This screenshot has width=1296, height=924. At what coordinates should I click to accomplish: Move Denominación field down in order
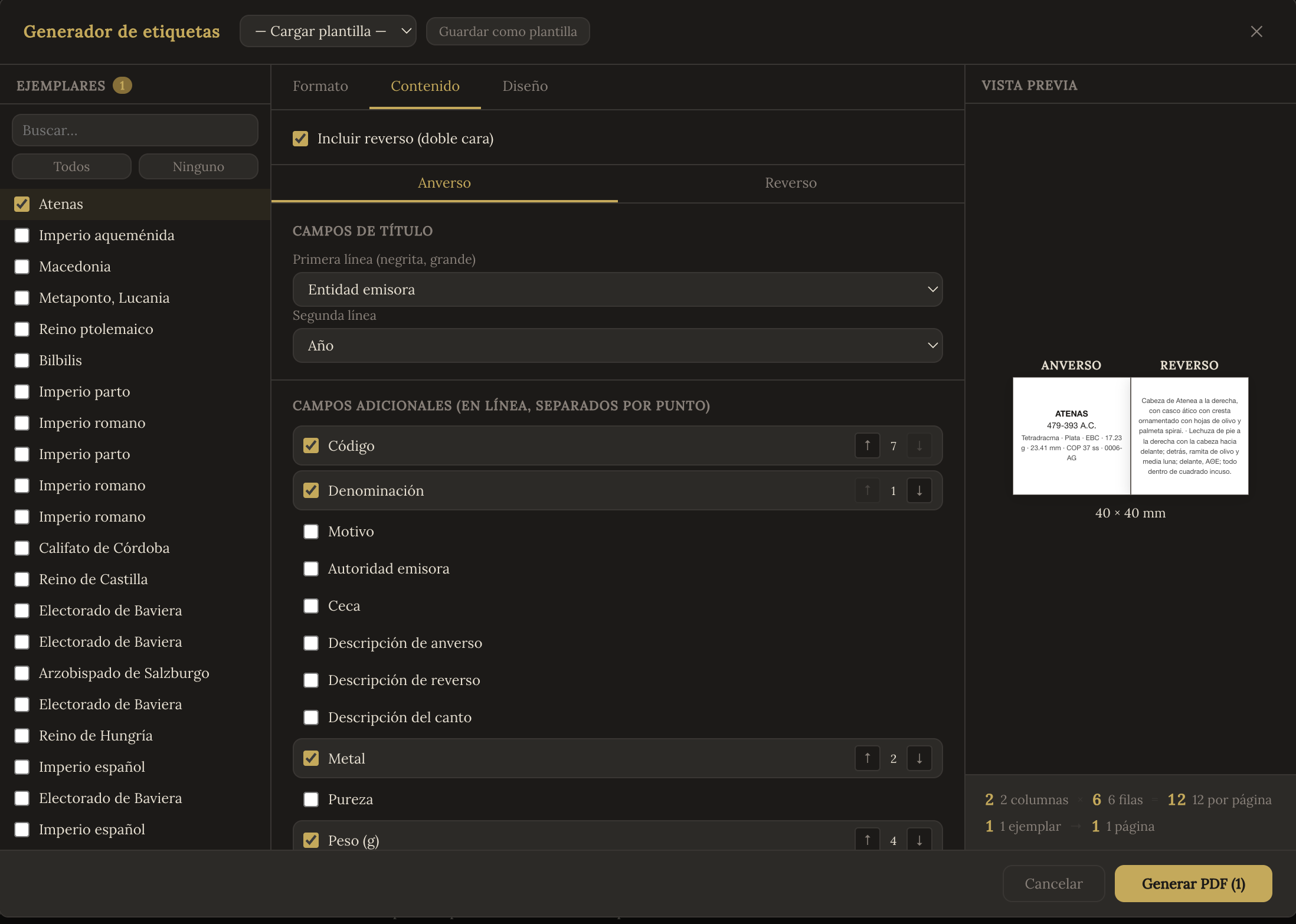(919, 490)
